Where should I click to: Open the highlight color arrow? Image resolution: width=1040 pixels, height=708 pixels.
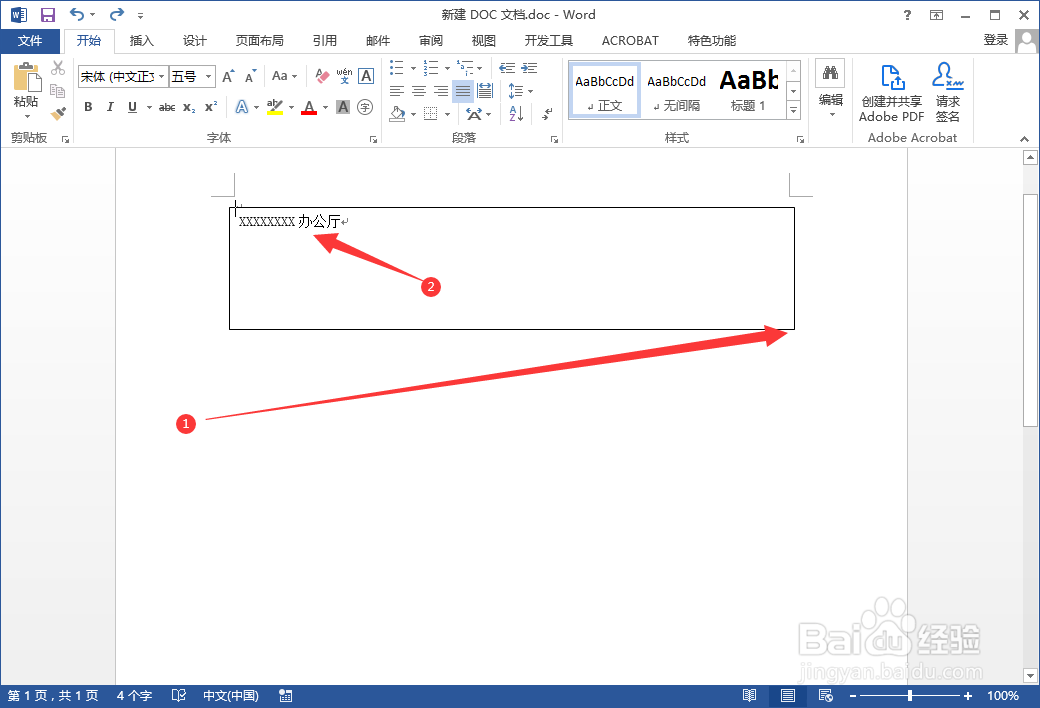[x=291, y=107]
